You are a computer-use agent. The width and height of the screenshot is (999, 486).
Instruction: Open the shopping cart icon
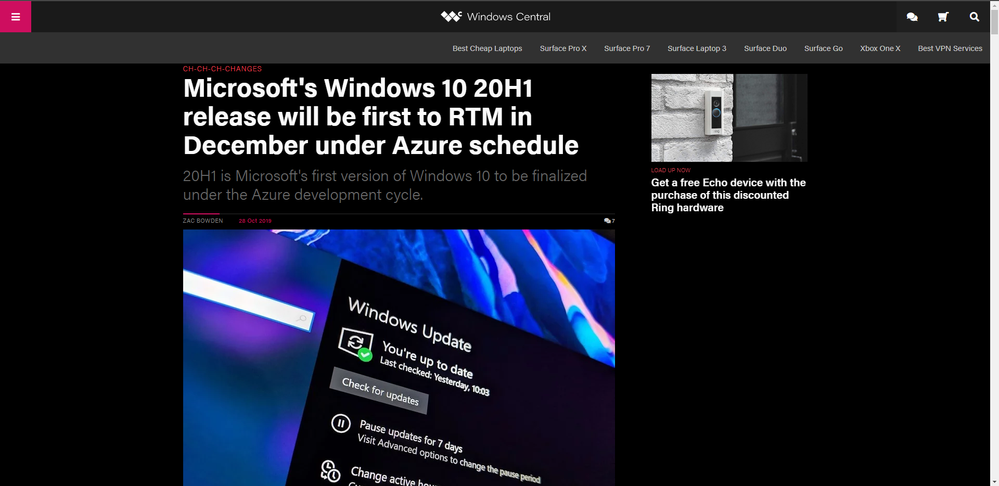pos(943,17)
